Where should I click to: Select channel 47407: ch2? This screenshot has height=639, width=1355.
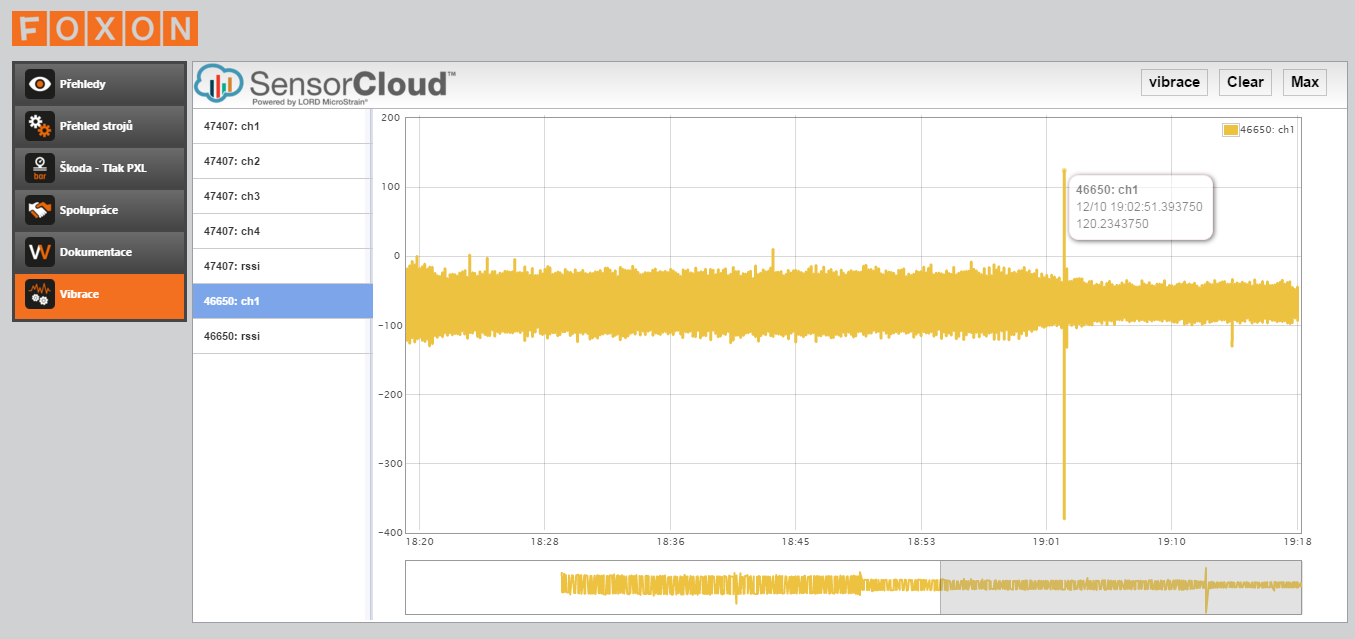pos(283,161)
